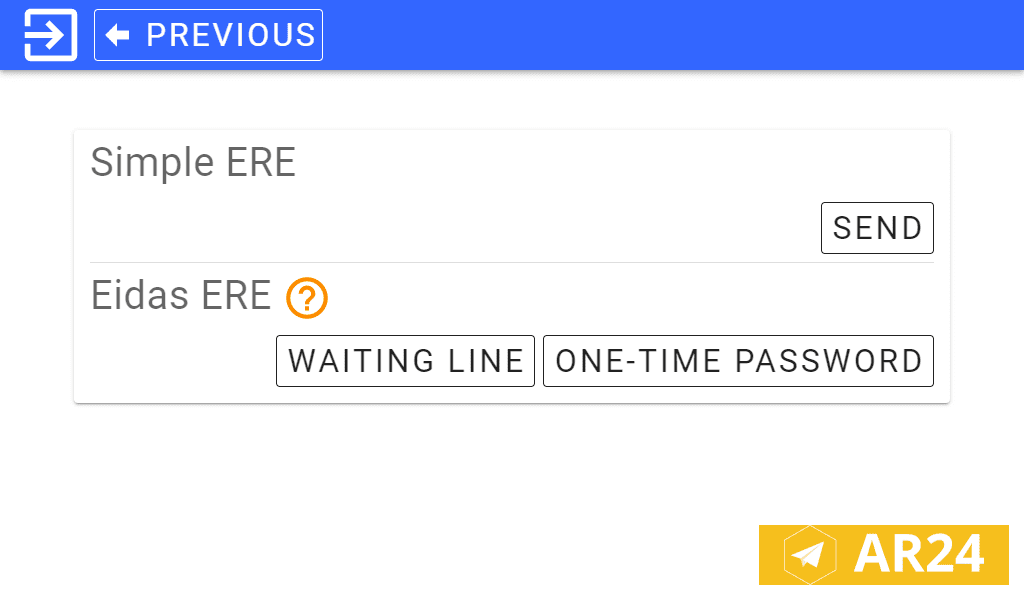Click the exit/logout icon in header
The width and height of the screenshot is (1024, 600).
click(x=50, y=35)
